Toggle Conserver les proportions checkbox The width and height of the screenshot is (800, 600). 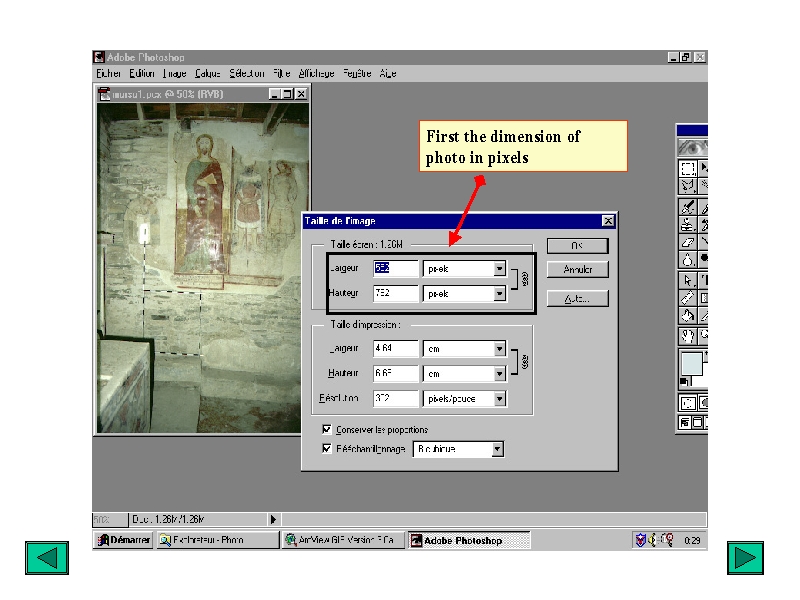tap(327, 429)
